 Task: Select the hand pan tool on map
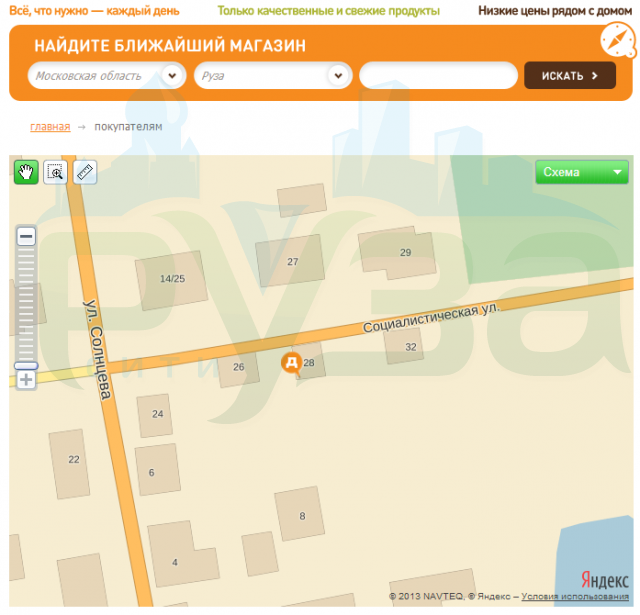(x=26, y=172)
